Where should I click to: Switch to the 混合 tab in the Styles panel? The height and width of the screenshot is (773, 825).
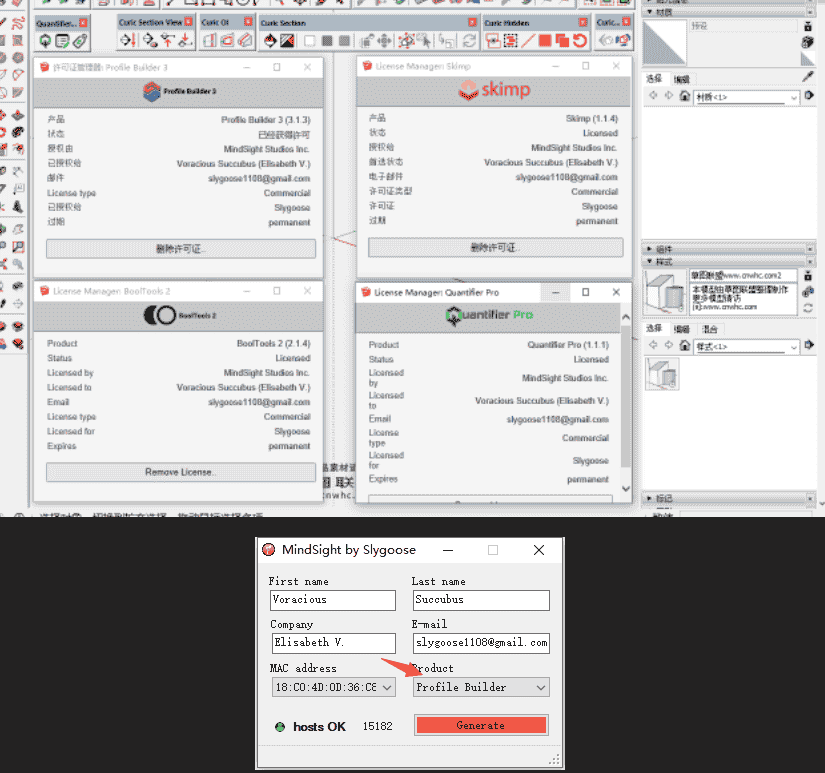[x=710, y=330]
